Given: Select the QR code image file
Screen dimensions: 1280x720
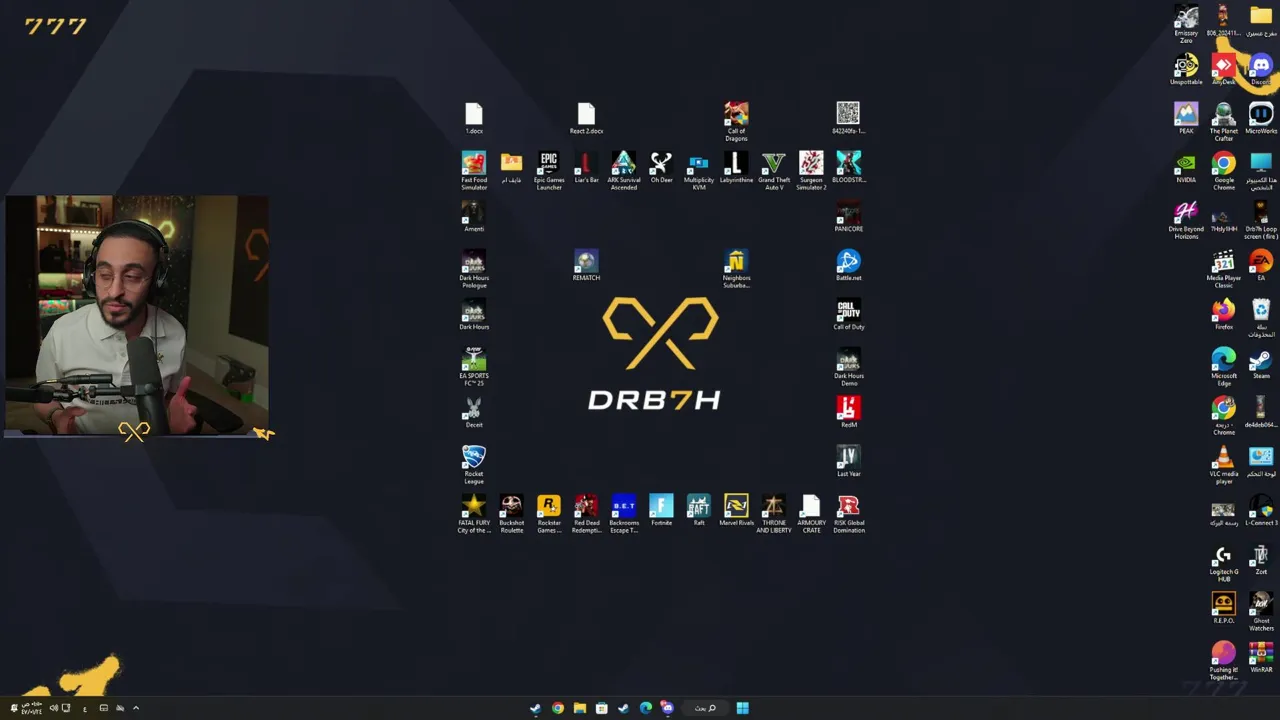Looking at the screenshot, I should tap(848, 118).
